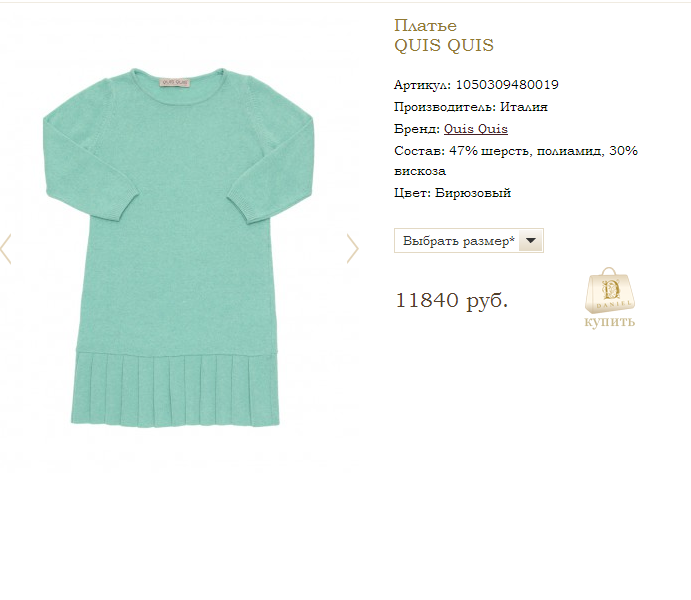Click the QUIS QUIS heading text
Image resolution: width=691 pixels, height=600 pixels.
pos(444,45)
